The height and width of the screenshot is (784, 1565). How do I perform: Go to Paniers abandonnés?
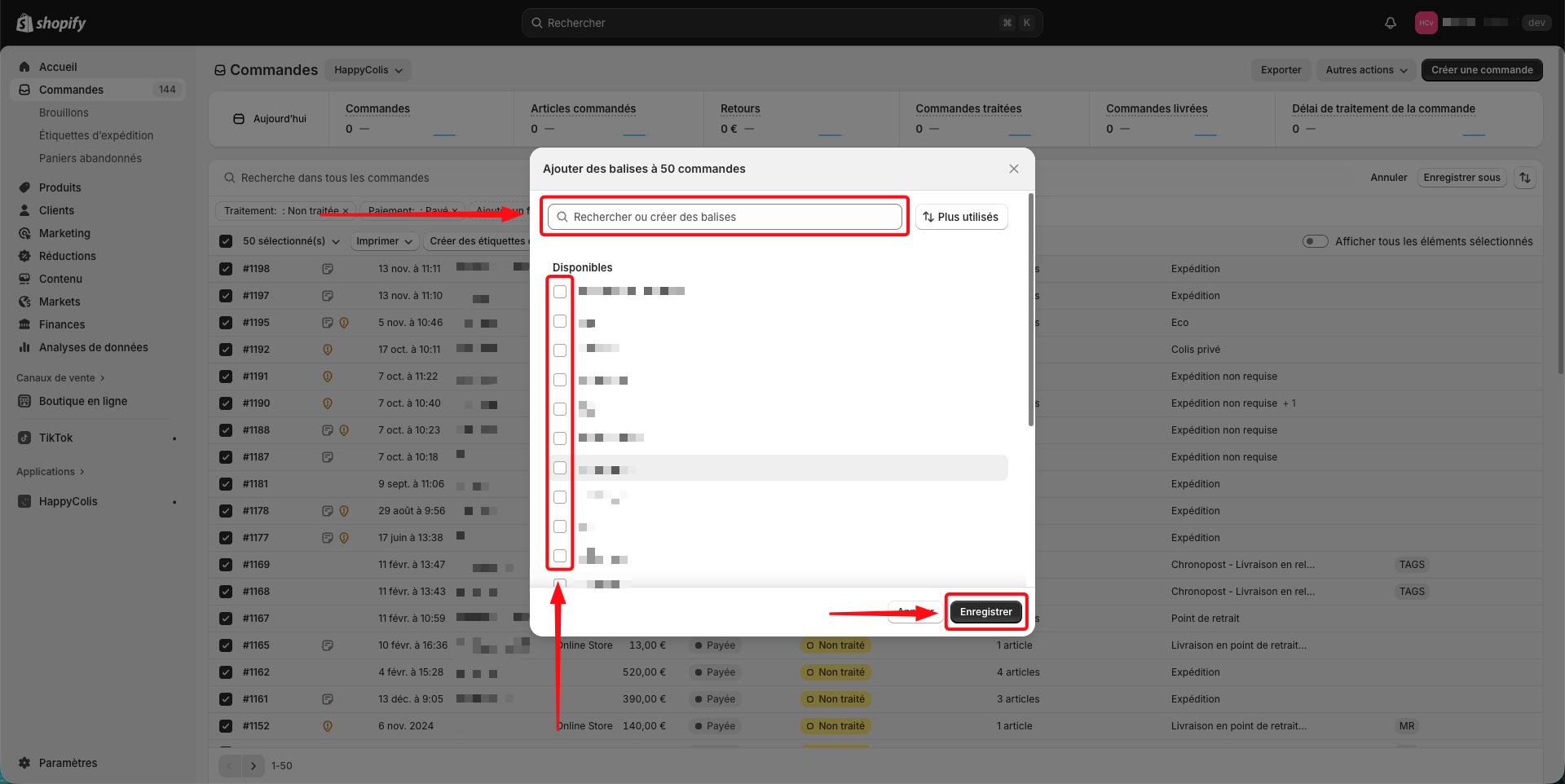point(90,158)
